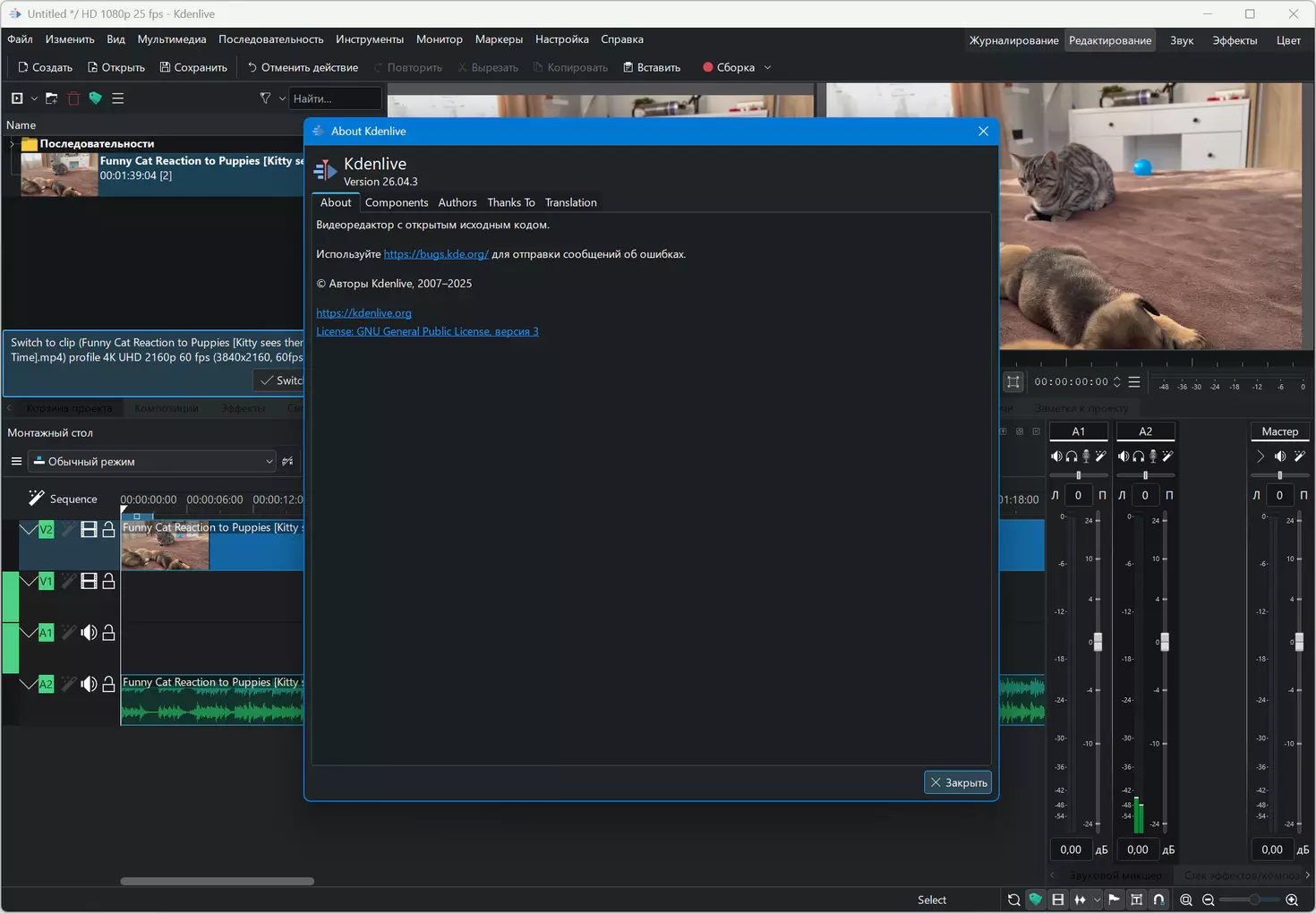Viewport: 1316px width, 913px height.
Task: Mute the A1 track in the timeline
Action: click(89, 633)
